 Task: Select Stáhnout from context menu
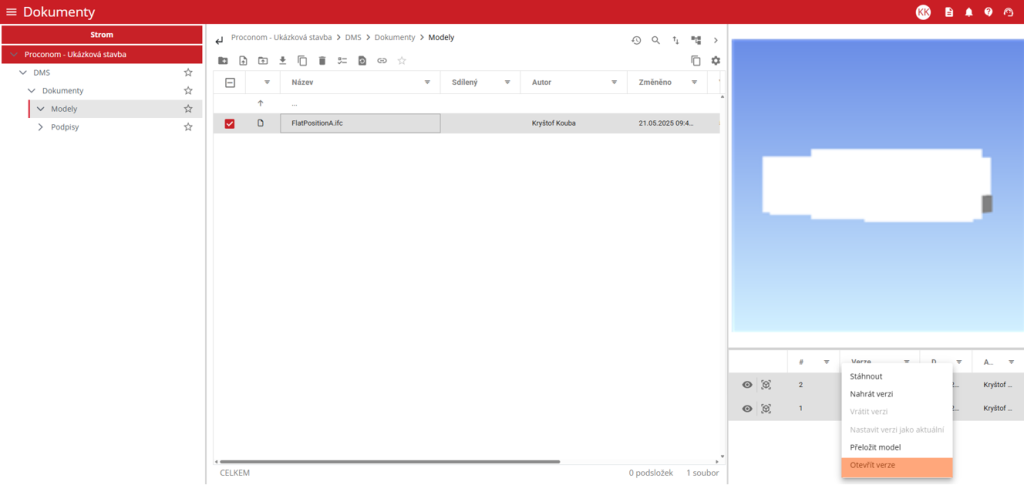point(866,377)
